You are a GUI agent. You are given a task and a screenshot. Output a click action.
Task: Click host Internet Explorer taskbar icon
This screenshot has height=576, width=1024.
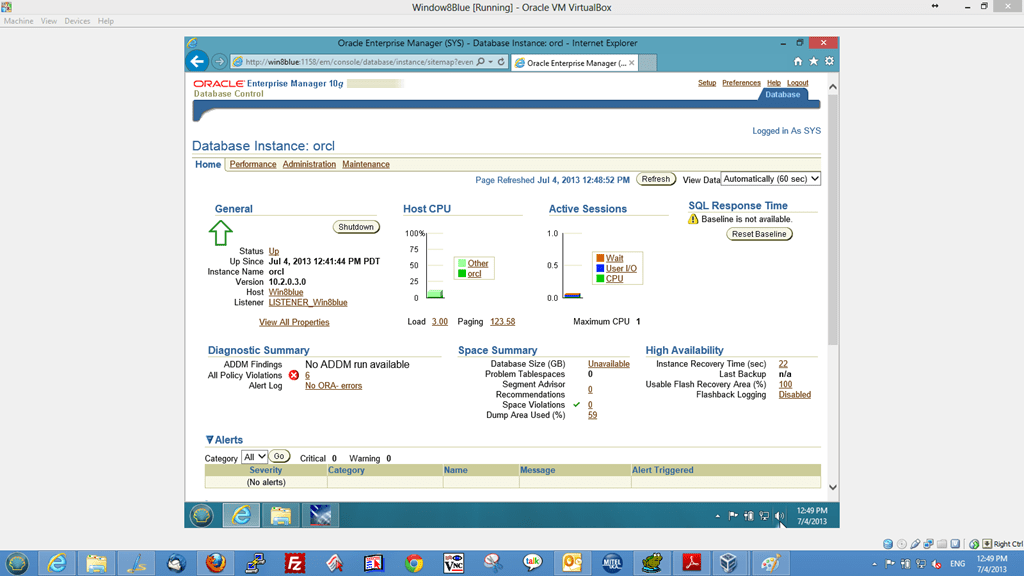tap(57, 563)
